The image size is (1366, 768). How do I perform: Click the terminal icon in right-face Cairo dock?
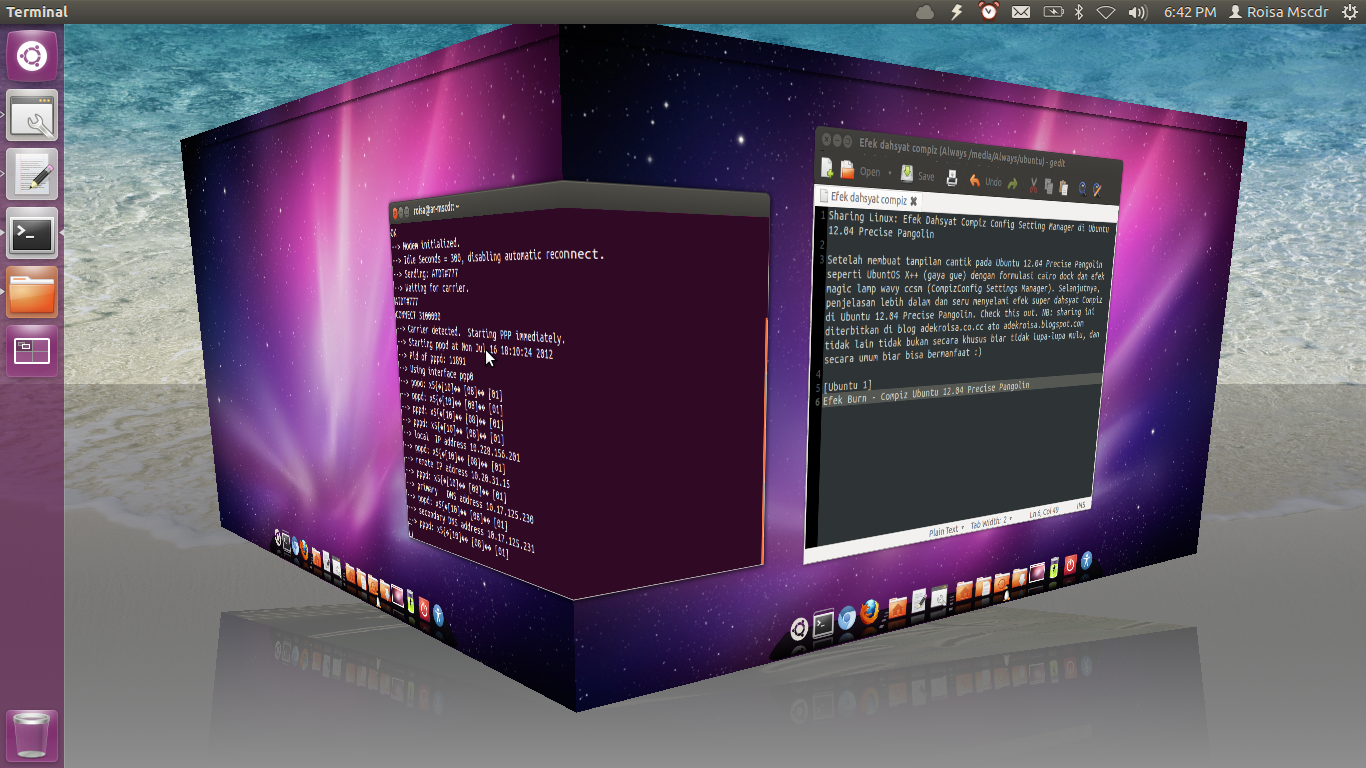[823, 623]
